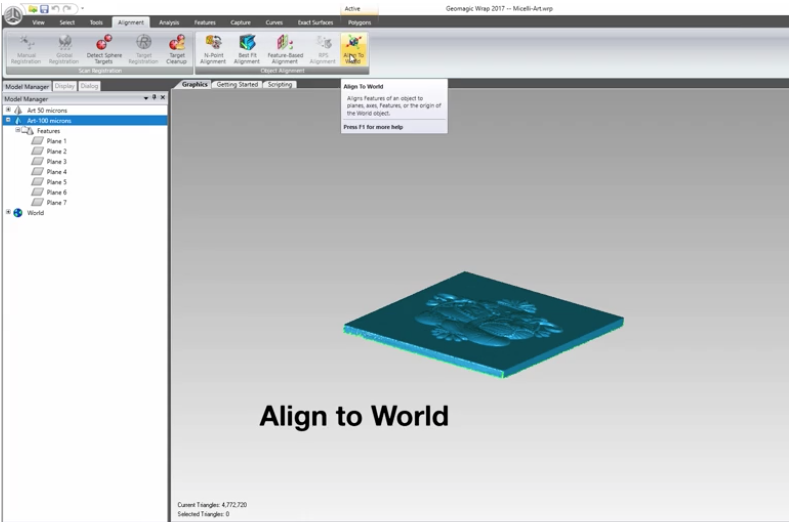Open the View ribbon tab
789x522 pixels.
tap(38, 23)
